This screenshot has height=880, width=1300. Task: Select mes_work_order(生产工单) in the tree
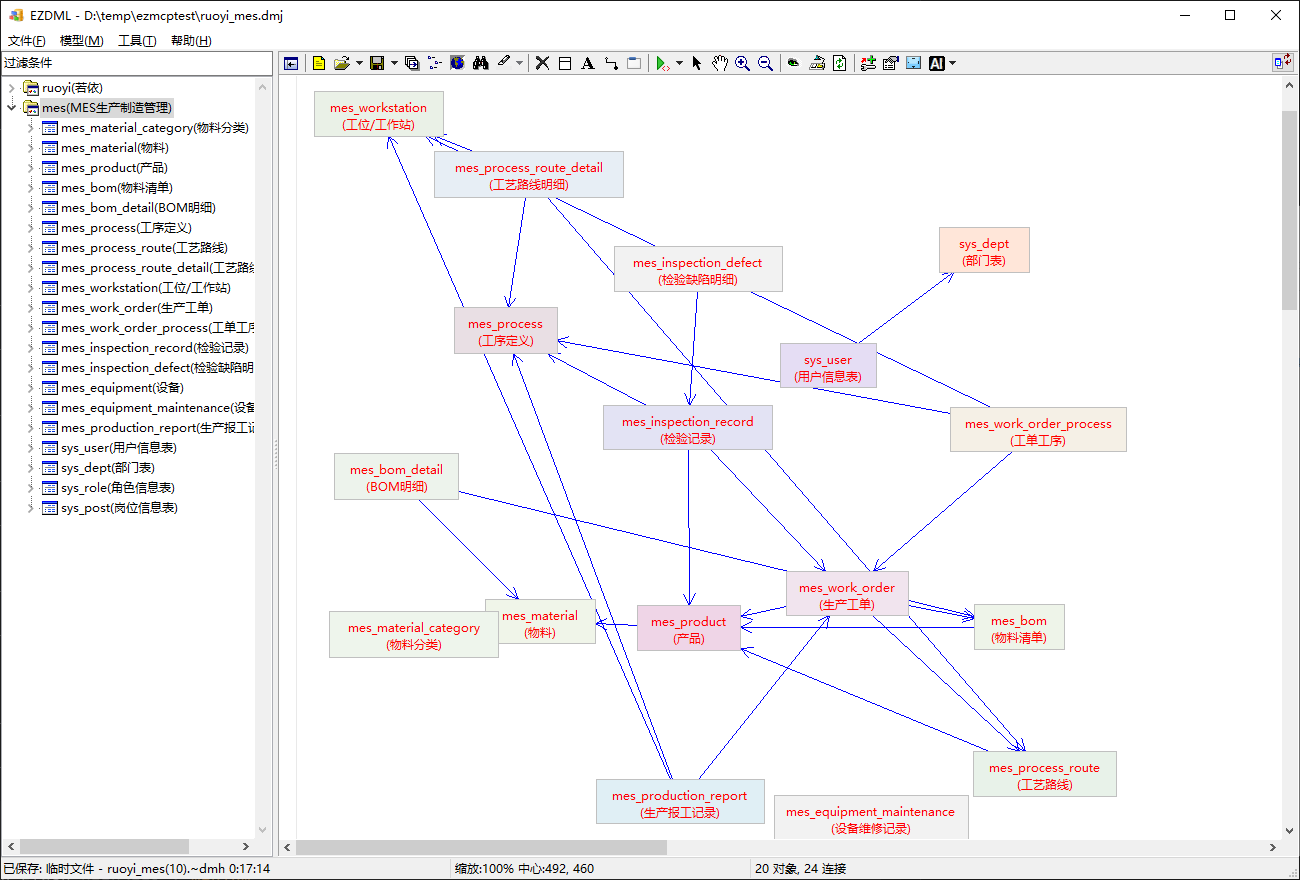(x=136, y=308)
